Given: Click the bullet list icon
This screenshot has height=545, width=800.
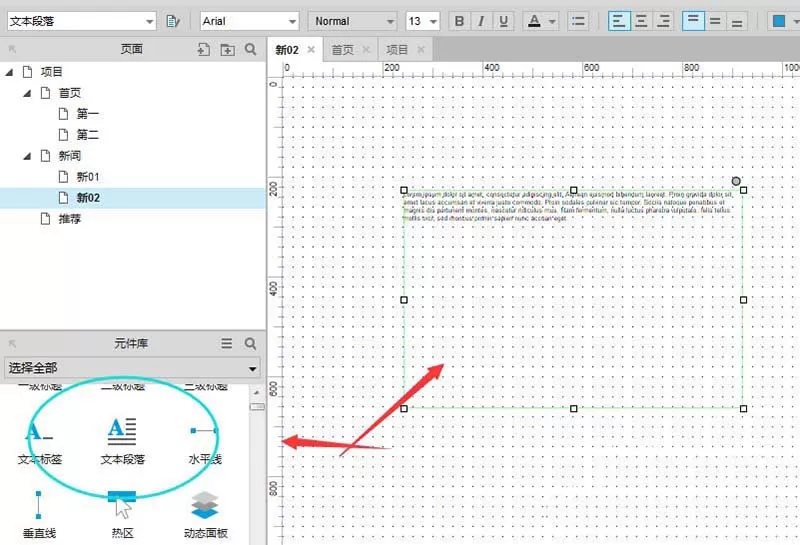Looking at the screenshot, I should pos(578,21).
